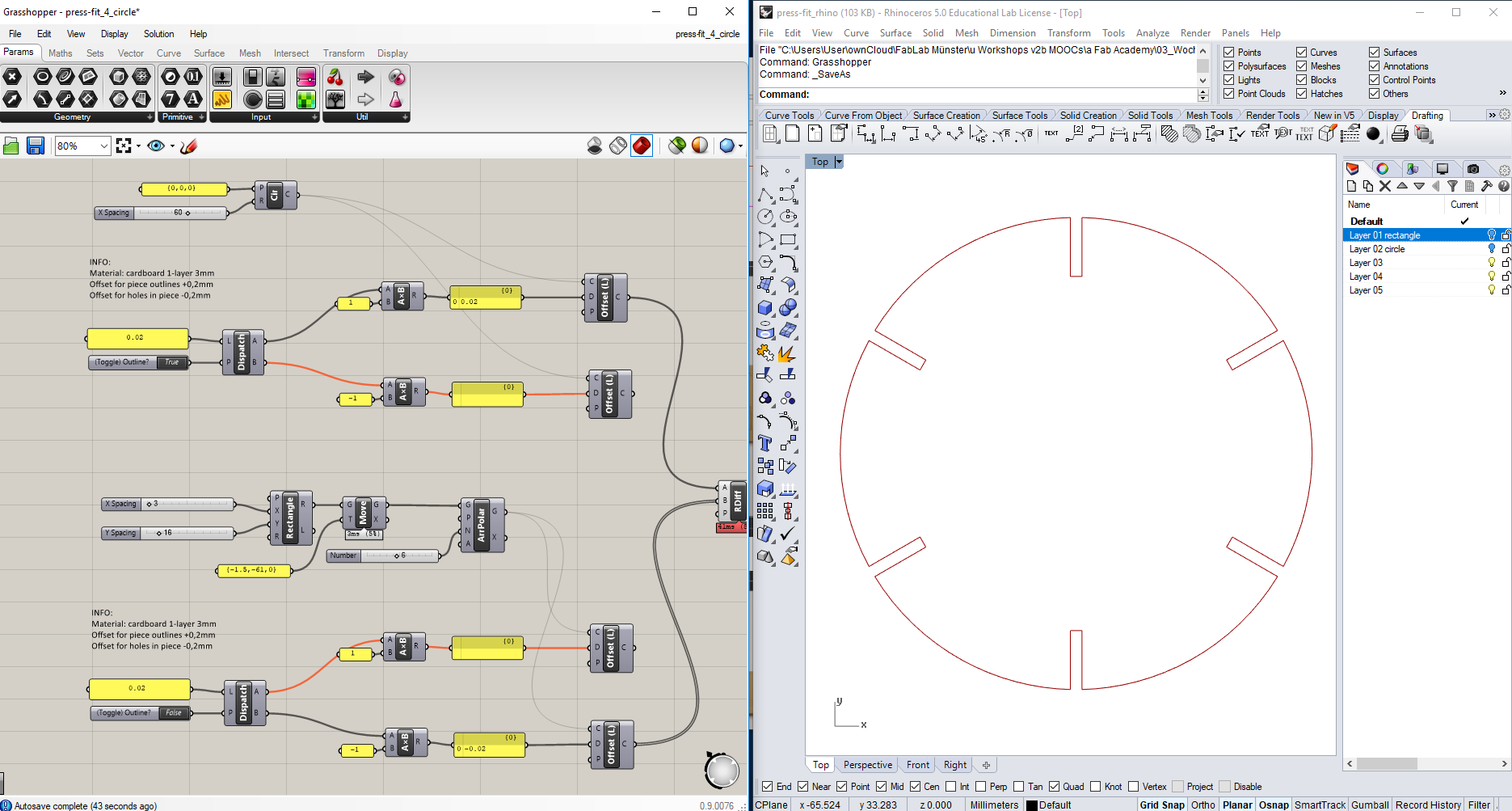The height and width of the screenshot is (811, 1512).
Task: Expand the Geometry panel in Params
Action: pos(150,117)
